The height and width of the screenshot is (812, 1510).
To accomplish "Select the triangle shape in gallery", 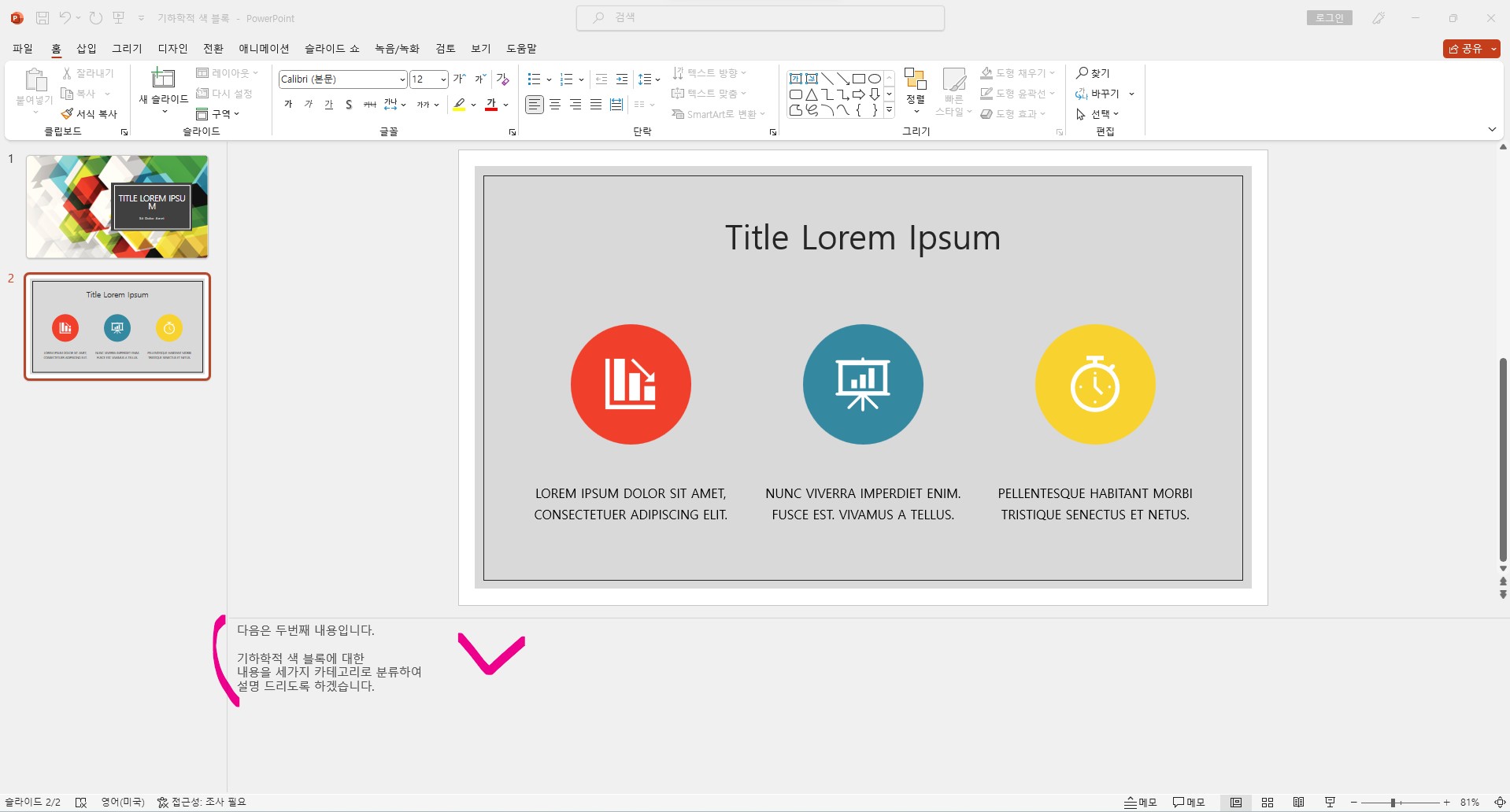I will click(x=811, y=94).
